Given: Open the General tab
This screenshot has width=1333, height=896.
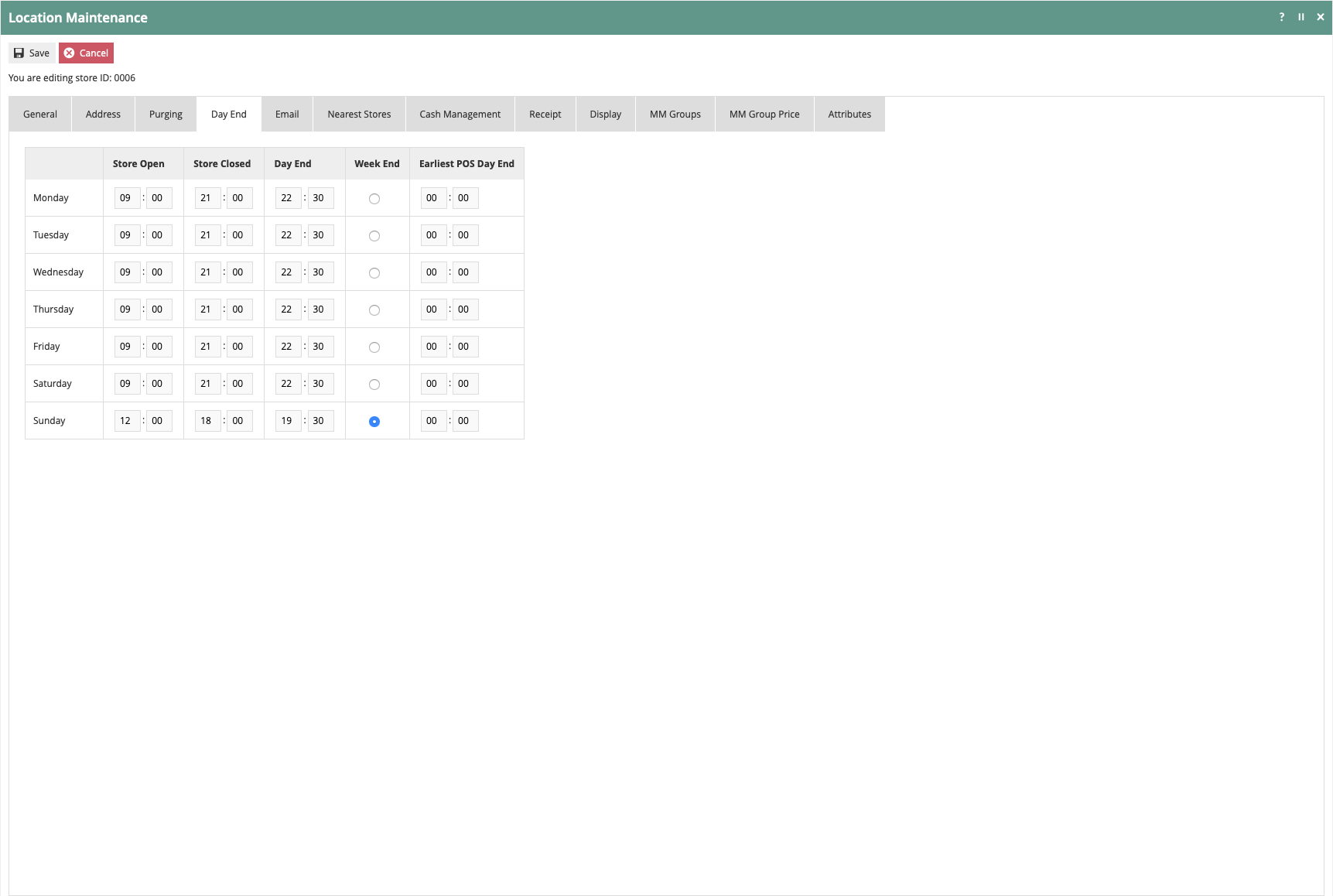Looking at the screenshot, I should 40,114.
